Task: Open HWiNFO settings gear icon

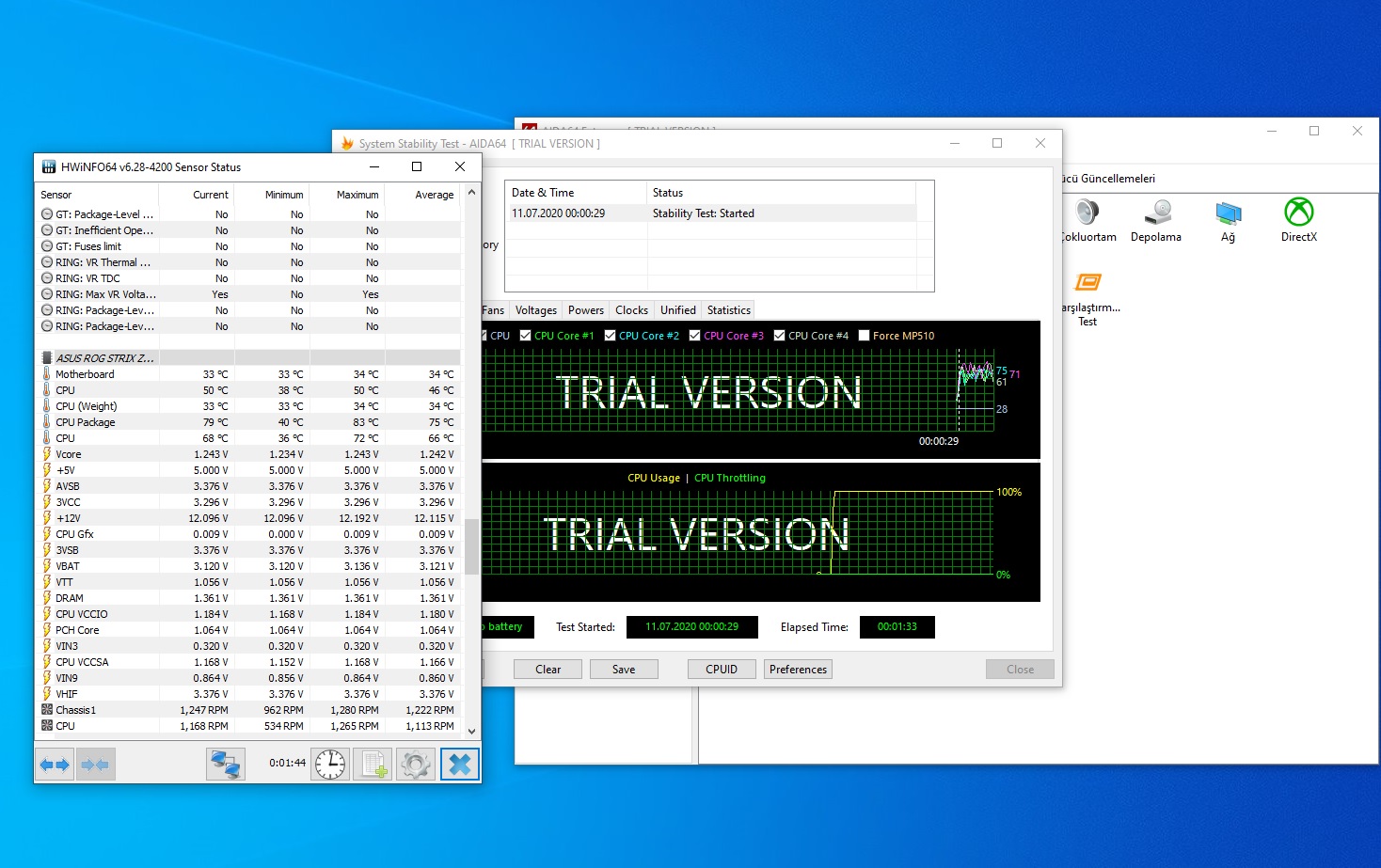Action: (416, 765)
